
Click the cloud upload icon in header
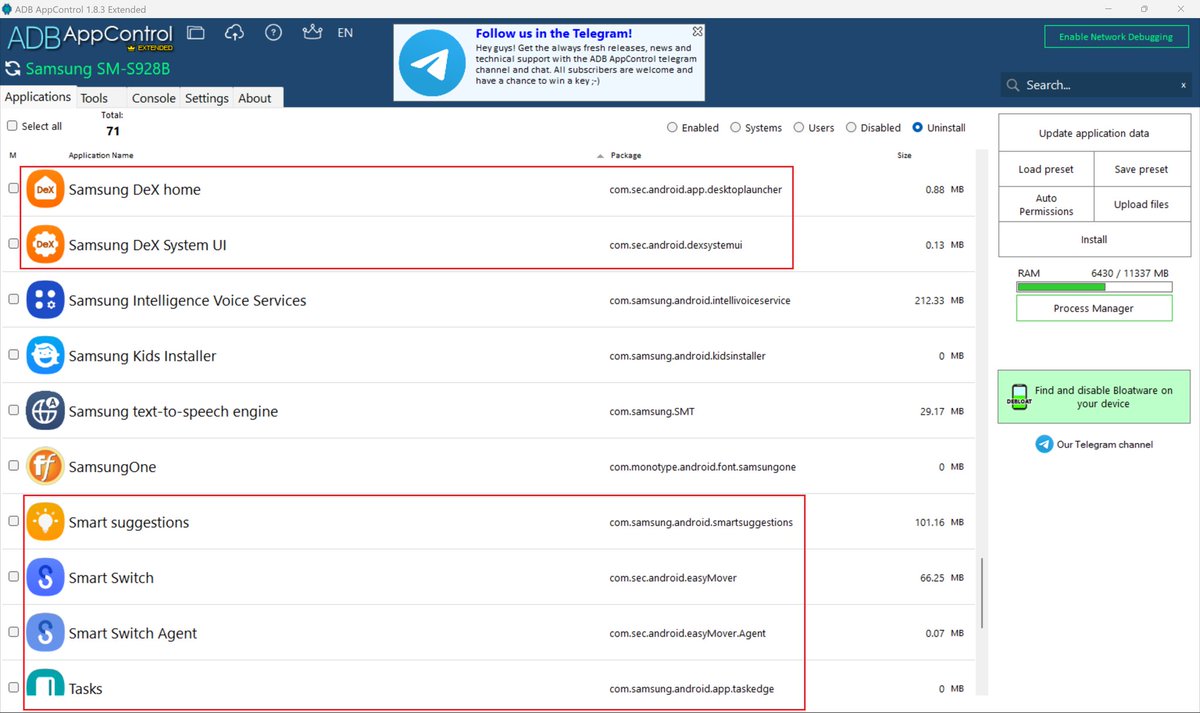point(234,33)
